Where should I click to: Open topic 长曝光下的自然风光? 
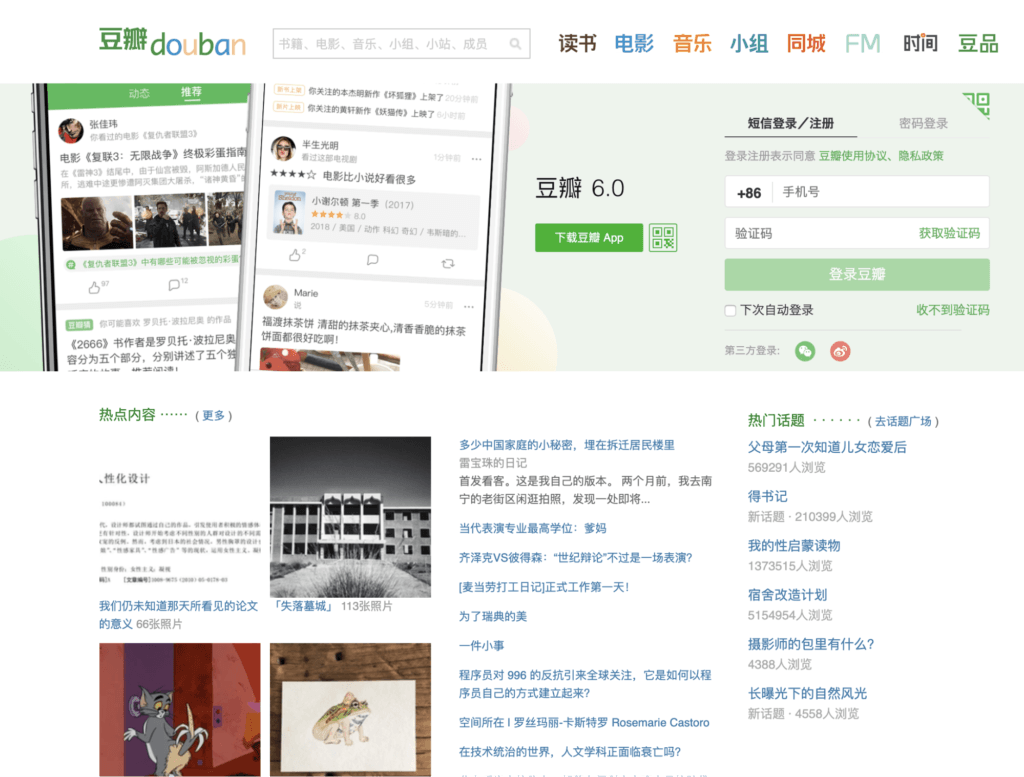(807, 693)
